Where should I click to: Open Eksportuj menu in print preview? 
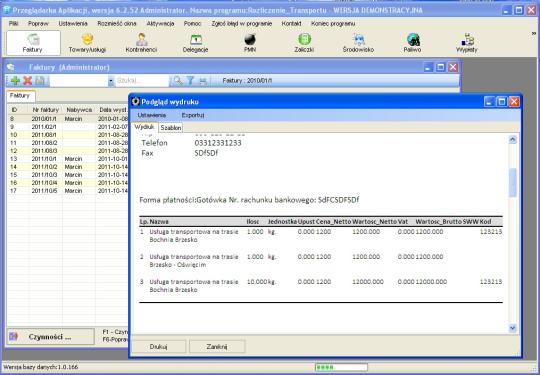tap(193, 115)
